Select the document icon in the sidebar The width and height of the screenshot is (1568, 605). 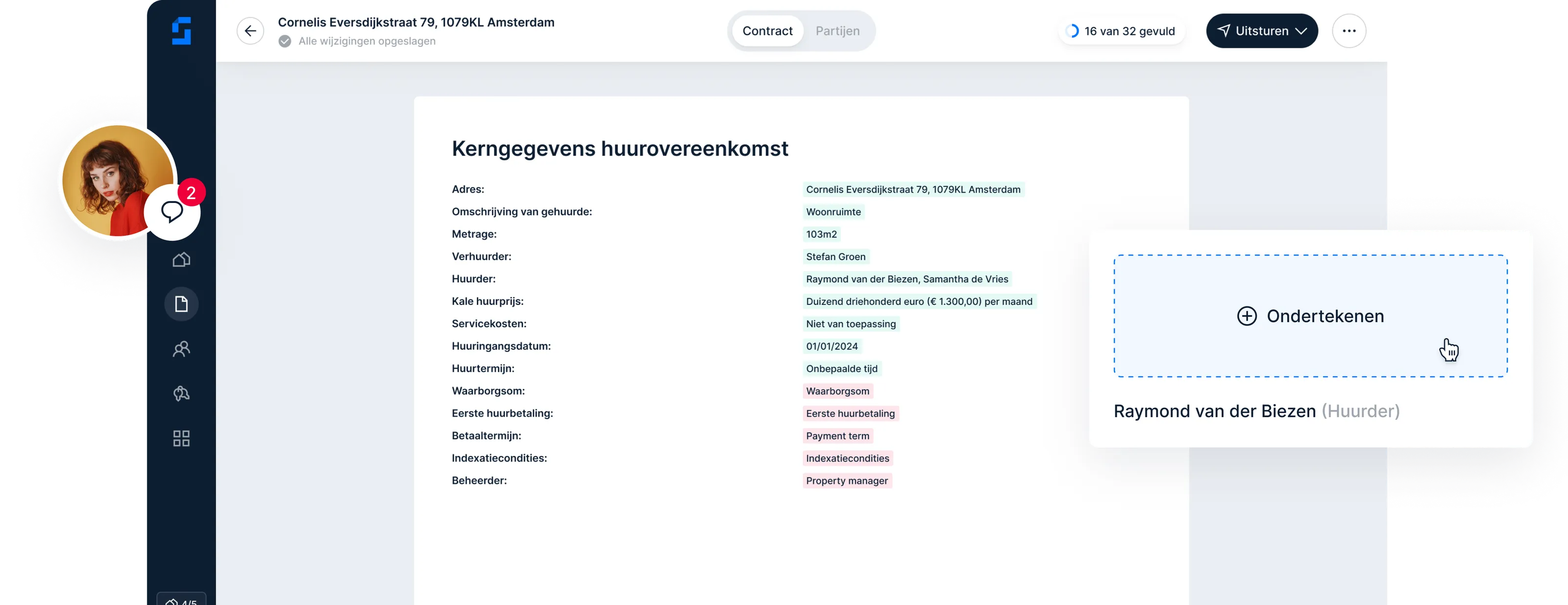181,303
